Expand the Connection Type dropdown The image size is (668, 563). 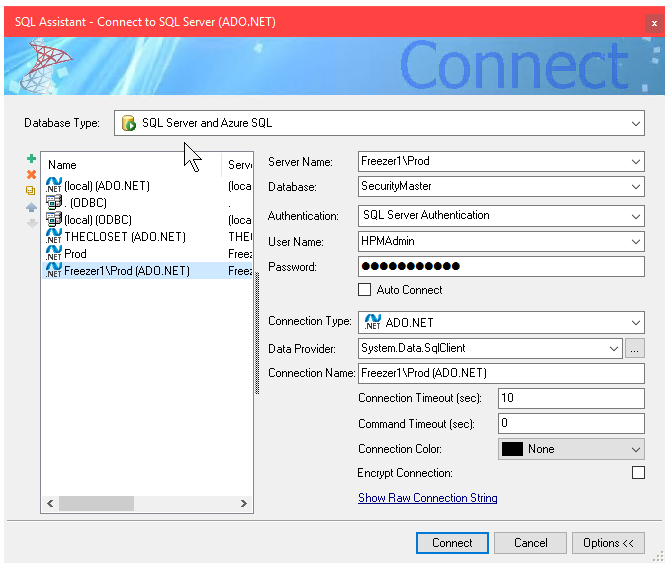(x=636, y=323)
